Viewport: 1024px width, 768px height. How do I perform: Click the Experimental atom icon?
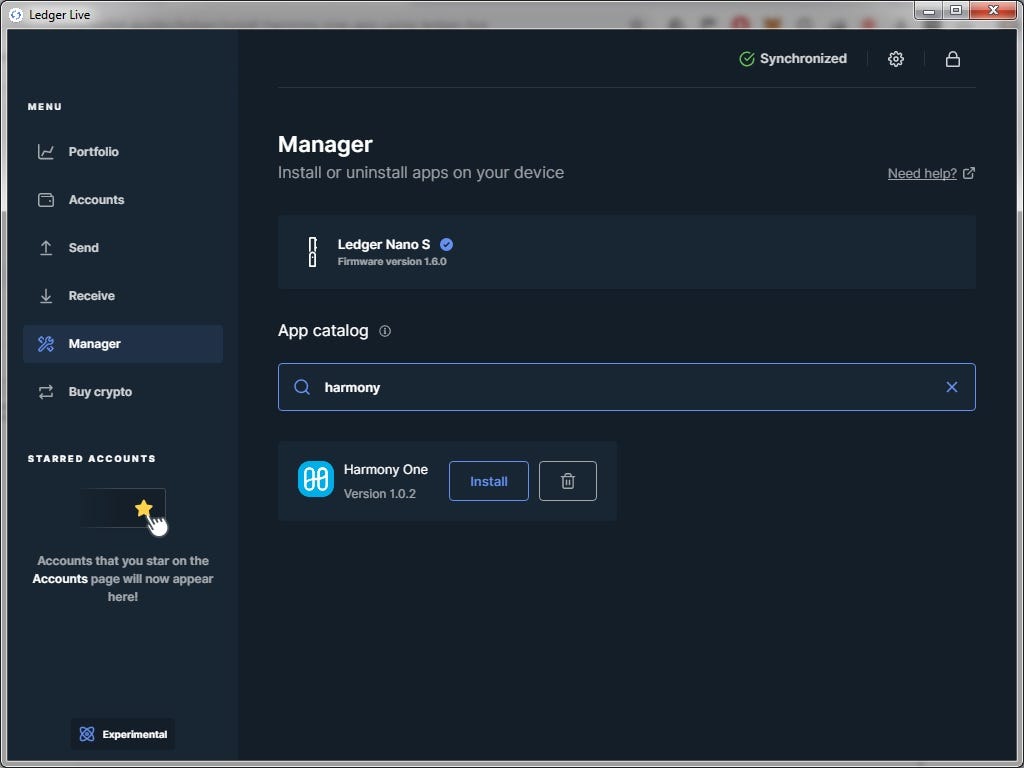(87, 734)
